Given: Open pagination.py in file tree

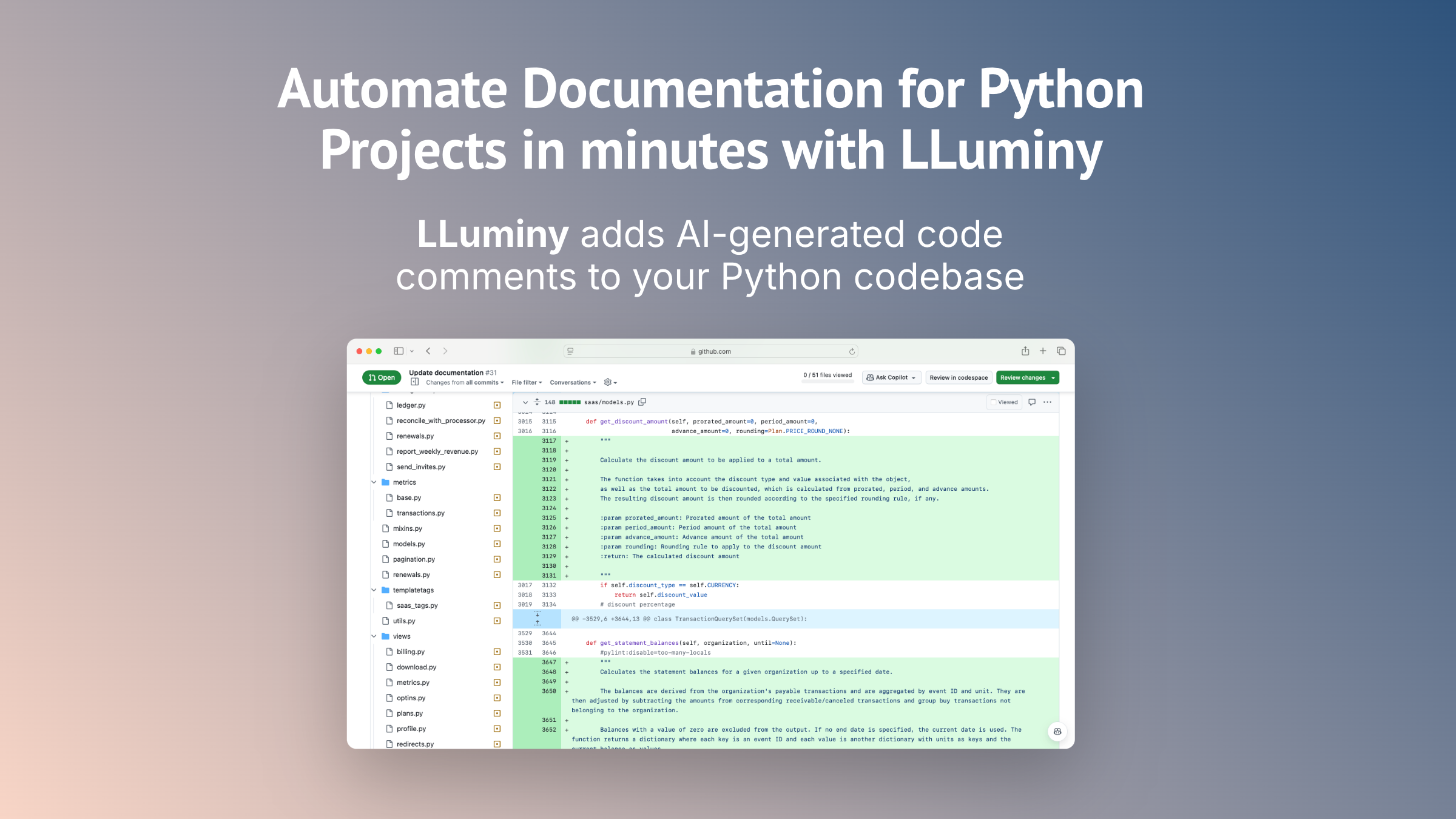Looking at the screenshot, I should coord(414,559).
